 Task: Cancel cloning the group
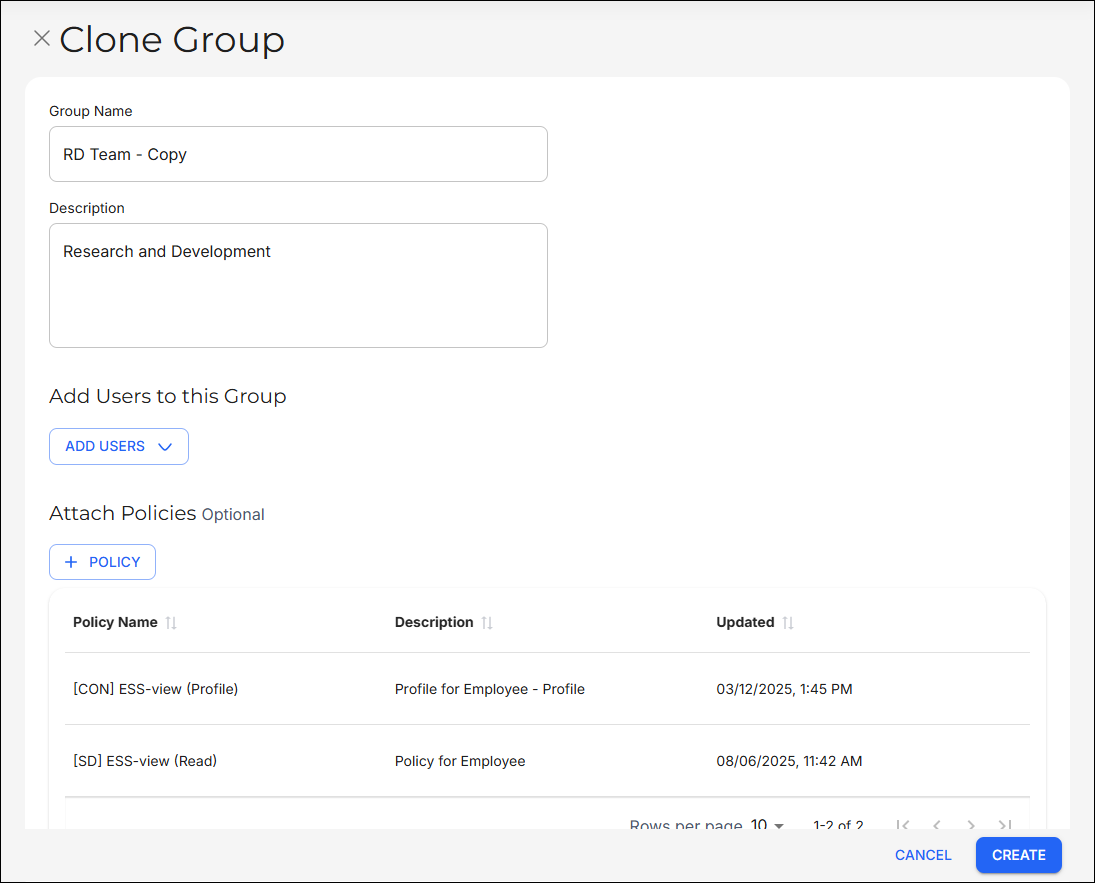coord(923,855)
